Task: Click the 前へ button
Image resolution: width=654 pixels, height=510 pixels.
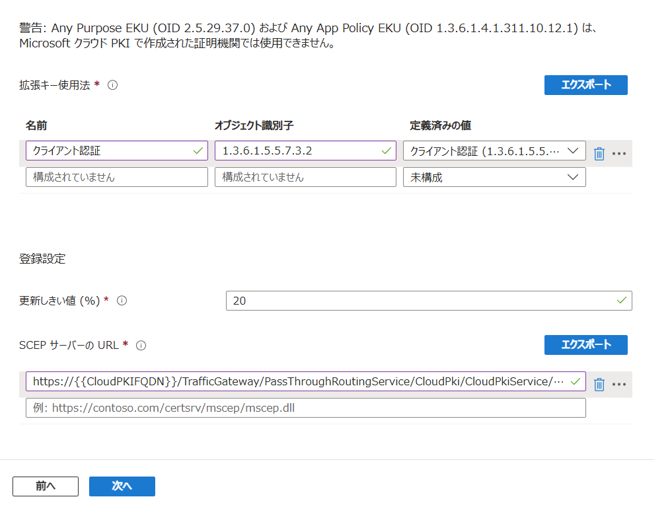Action: (x=45, y=486)
